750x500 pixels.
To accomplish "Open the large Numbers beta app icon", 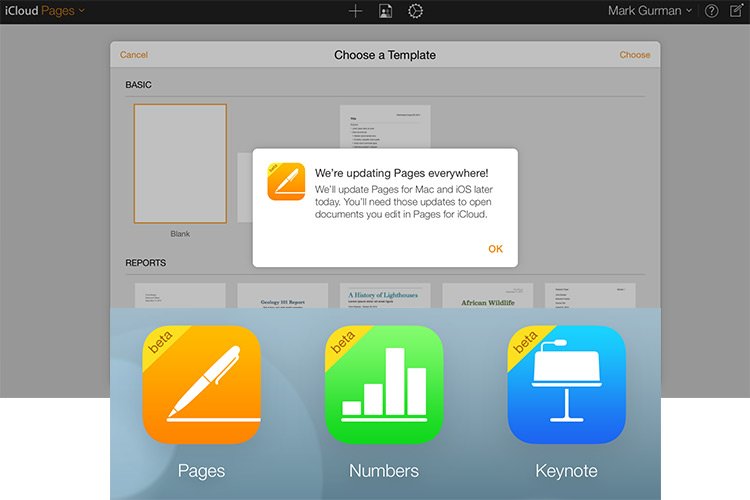I will [x=384, y=385].
